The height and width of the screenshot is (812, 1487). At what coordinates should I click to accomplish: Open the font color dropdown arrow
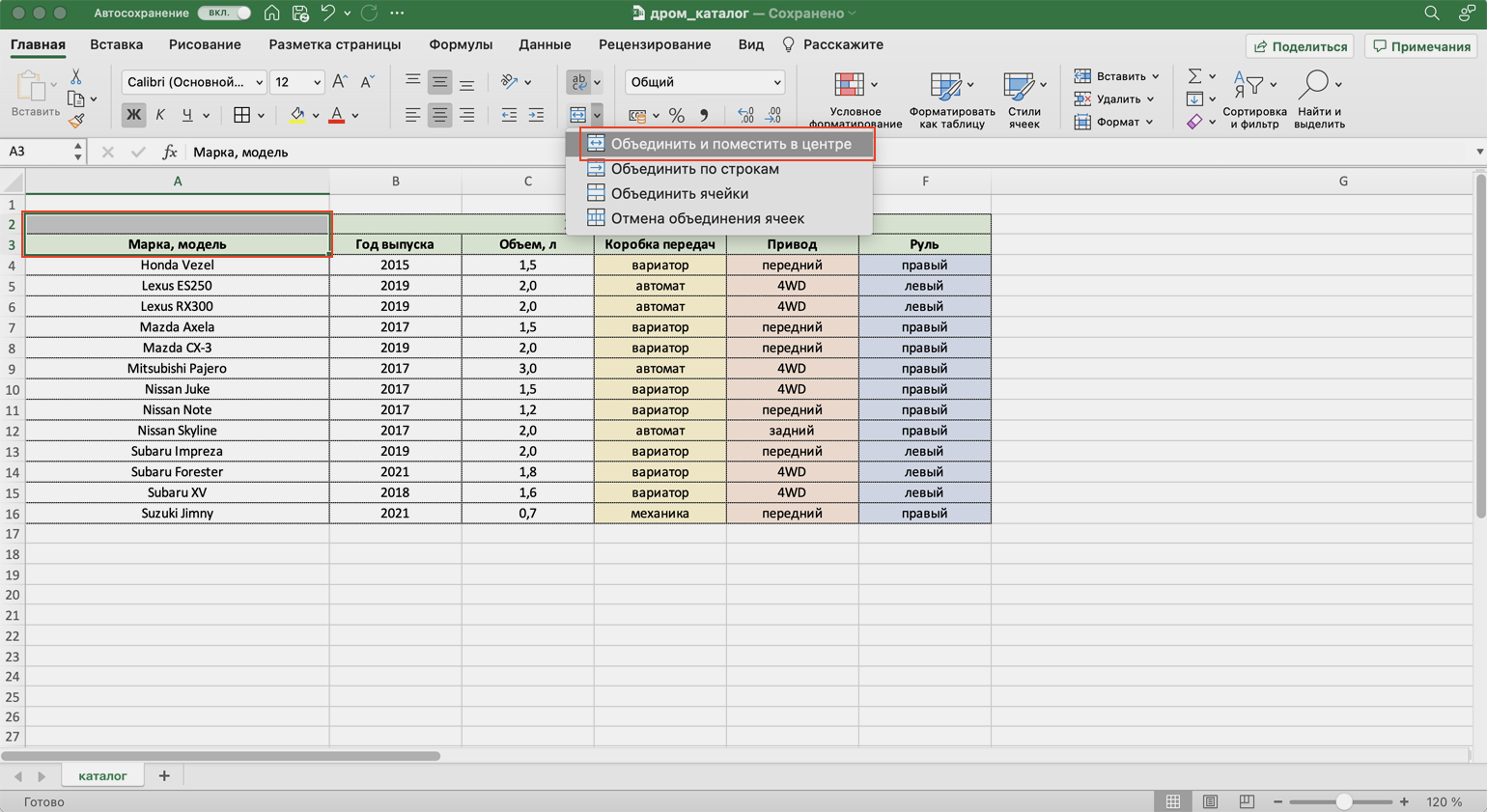(355, 116)
